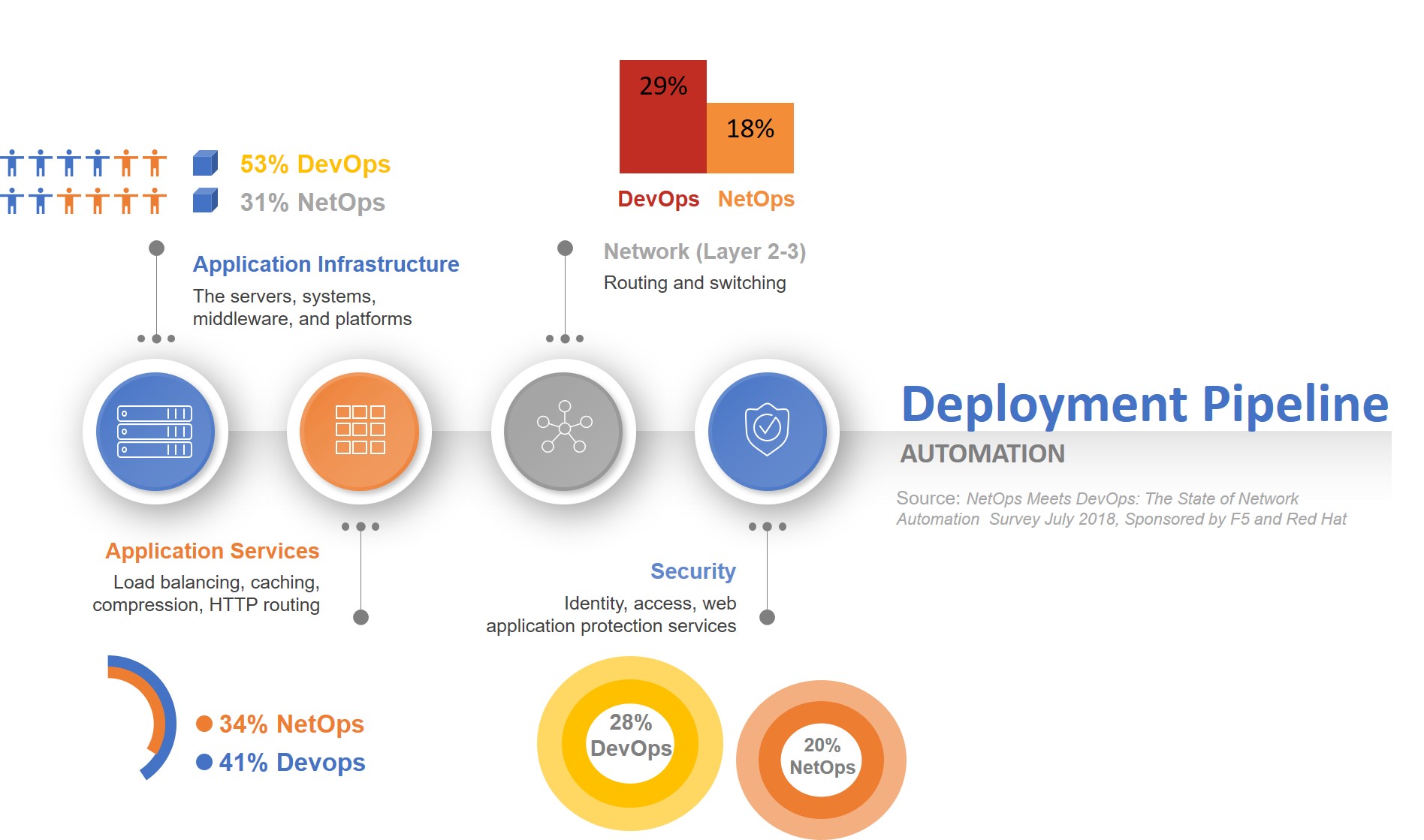
Task: Click the Application Services heading
Action: (x=213, y=551)
